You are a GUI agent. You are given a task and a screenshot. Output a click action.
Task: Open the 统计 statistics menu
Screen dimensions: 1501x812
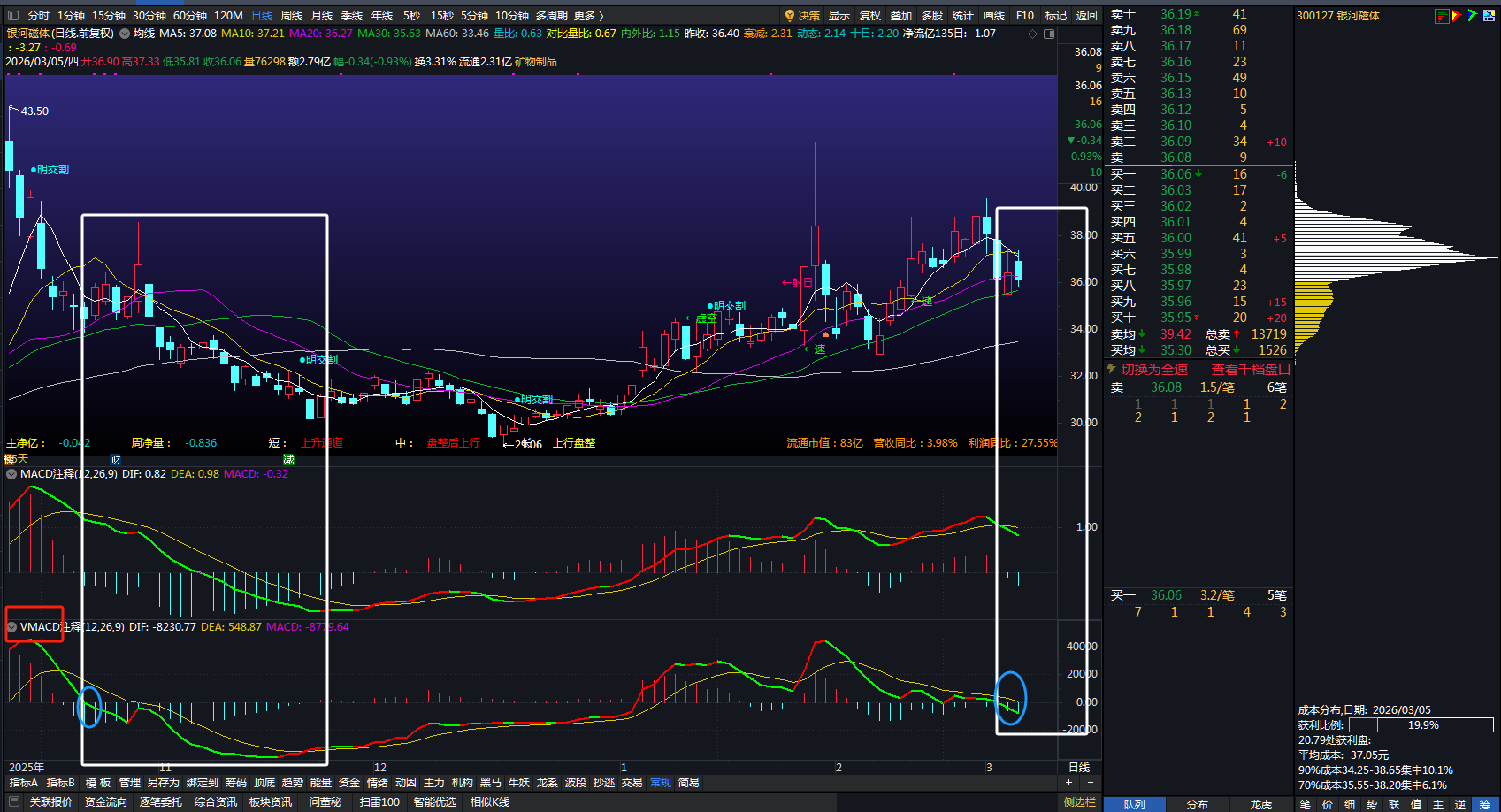(963, 15)
